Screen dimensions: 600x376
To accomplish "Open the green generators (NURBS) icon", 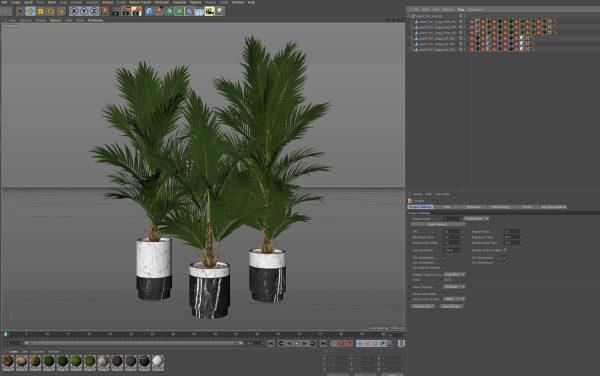I will (169, 11).
